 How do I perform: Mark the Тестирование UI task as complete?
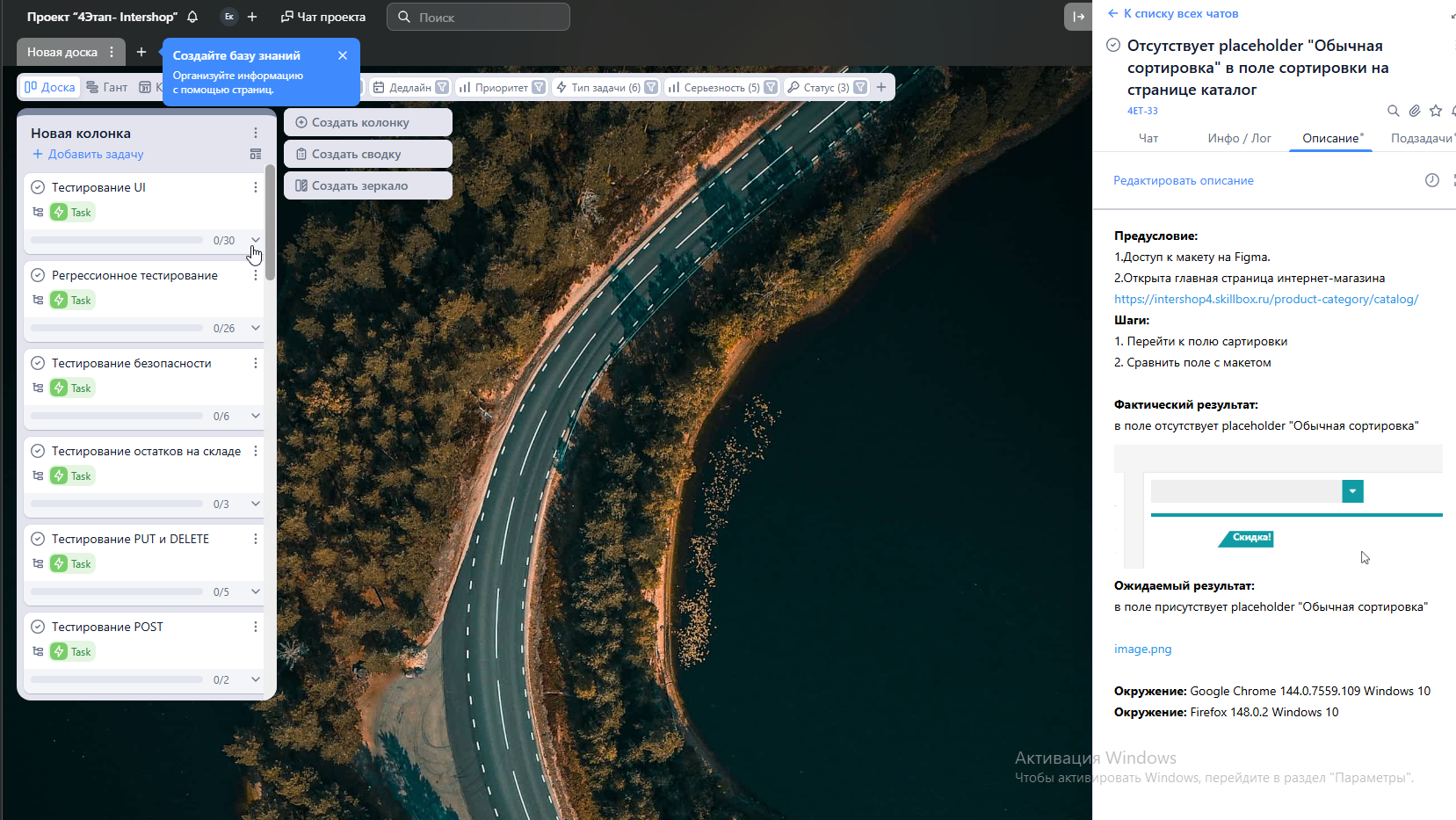pyautogui.click(x=38, y=187)
